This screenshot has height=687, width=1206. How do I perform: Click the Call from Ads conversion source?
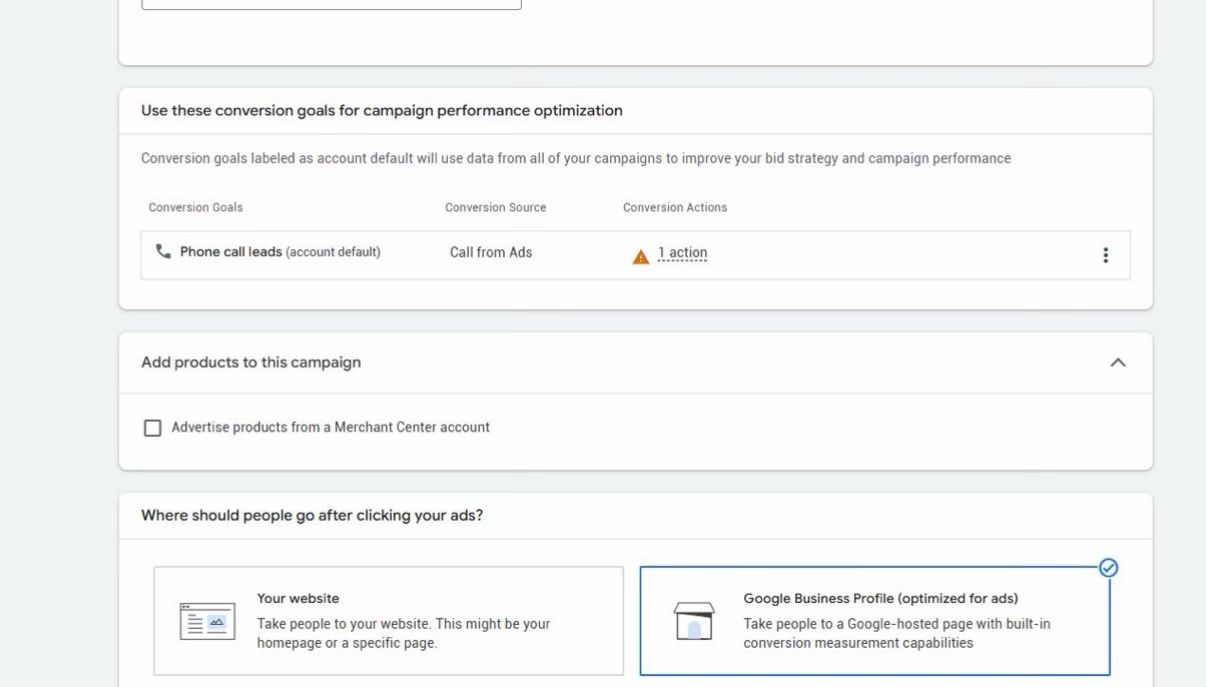pos(491,252)
